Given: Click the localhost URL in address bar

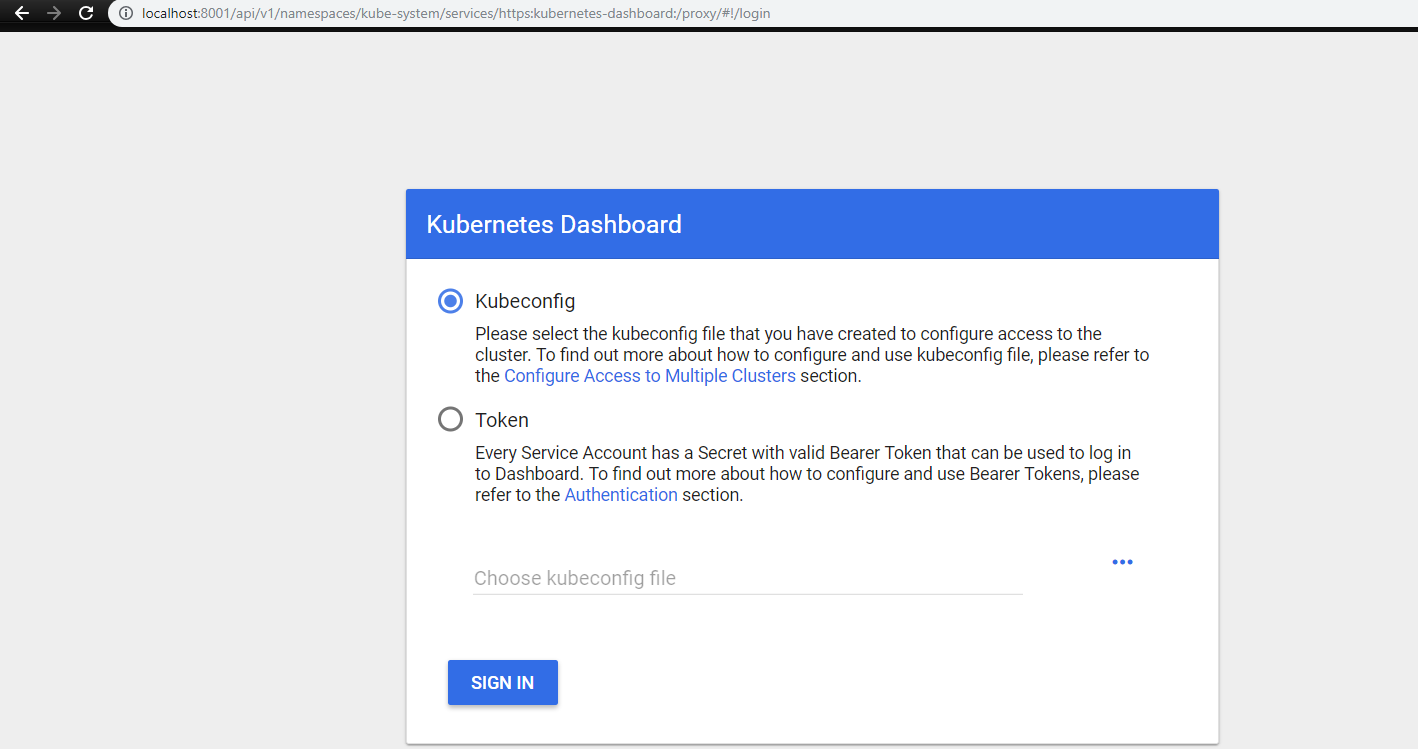Looking at the screenshot, I should (x=456, y=14).
